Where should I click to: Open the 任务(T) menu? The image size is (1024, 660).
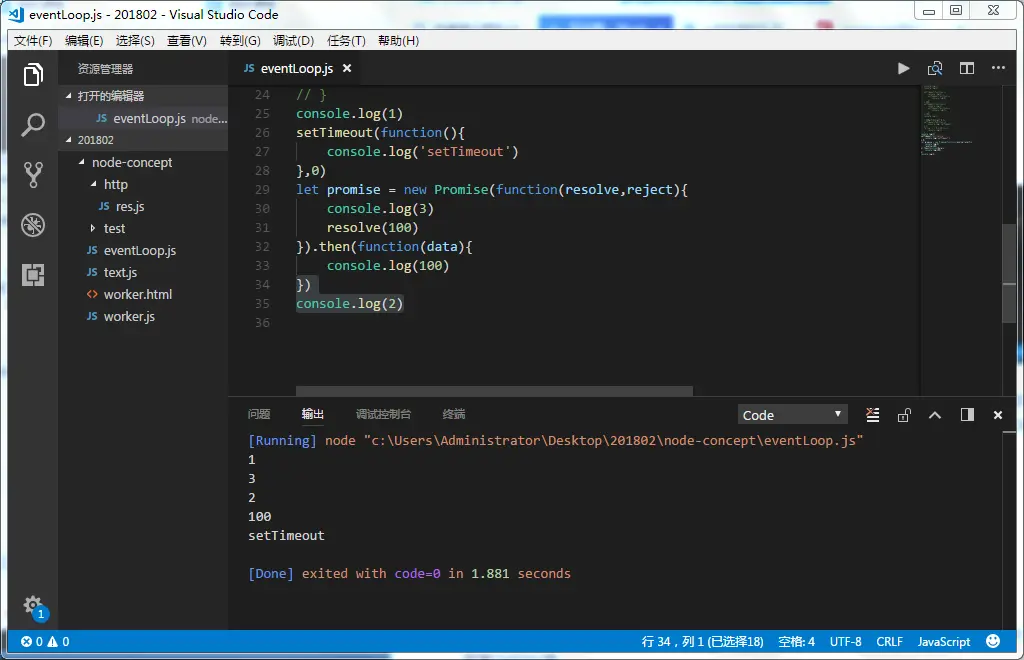point(346,40)
